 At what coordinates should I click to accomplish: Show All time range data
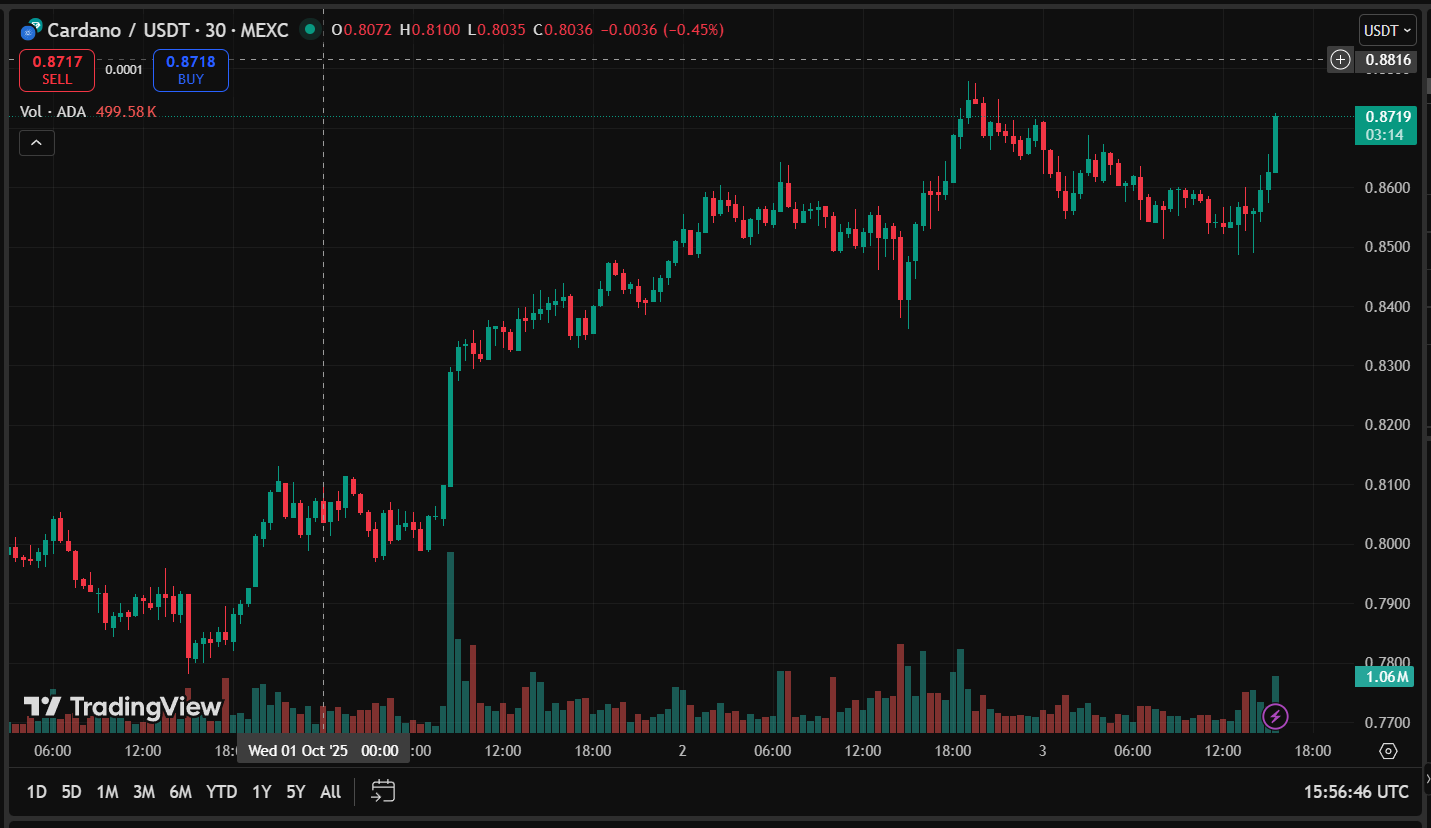[330, 792]
